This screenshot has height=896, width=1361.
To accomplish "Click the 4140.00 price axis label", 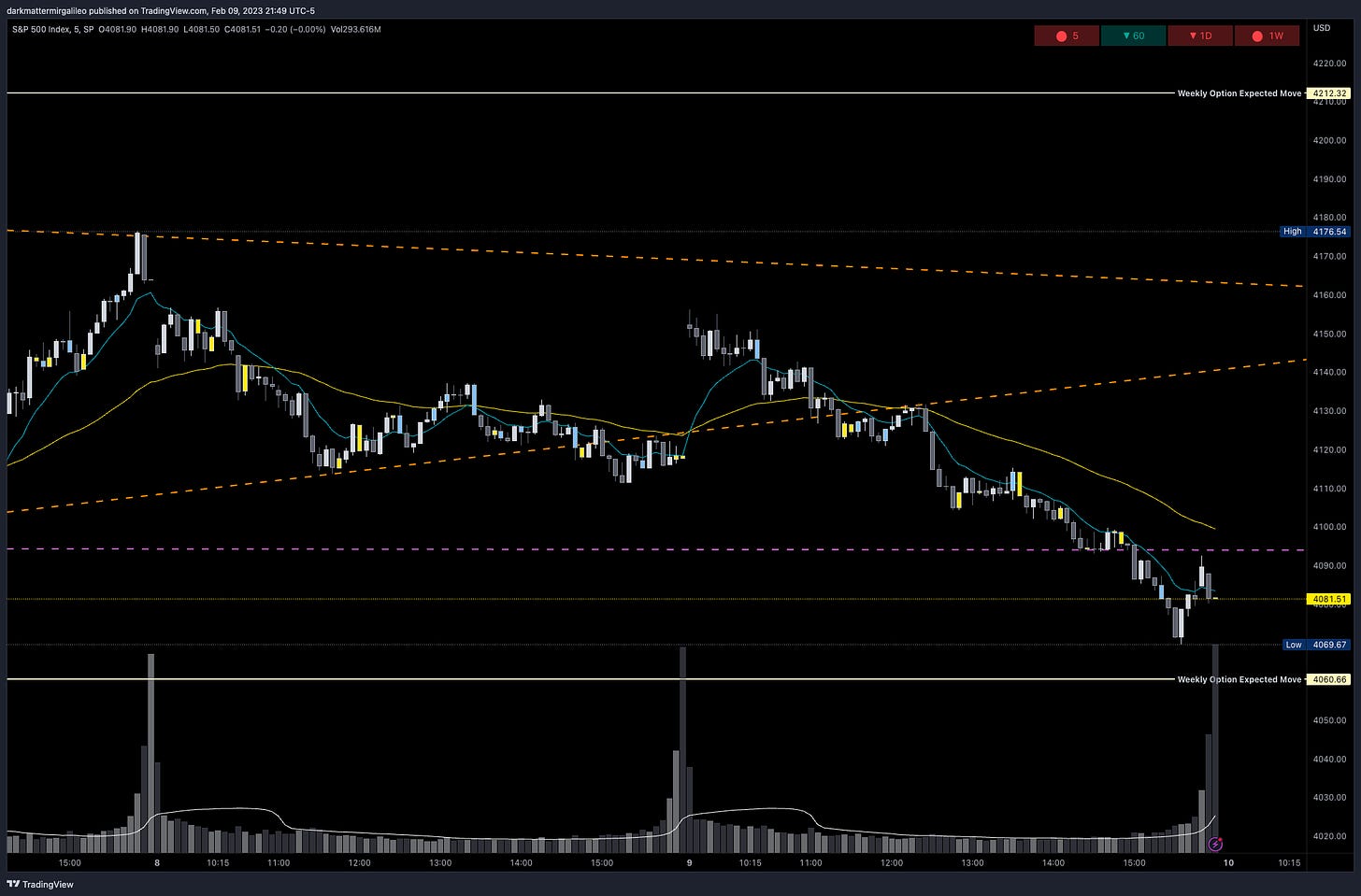I will [x=1329, y=372].
